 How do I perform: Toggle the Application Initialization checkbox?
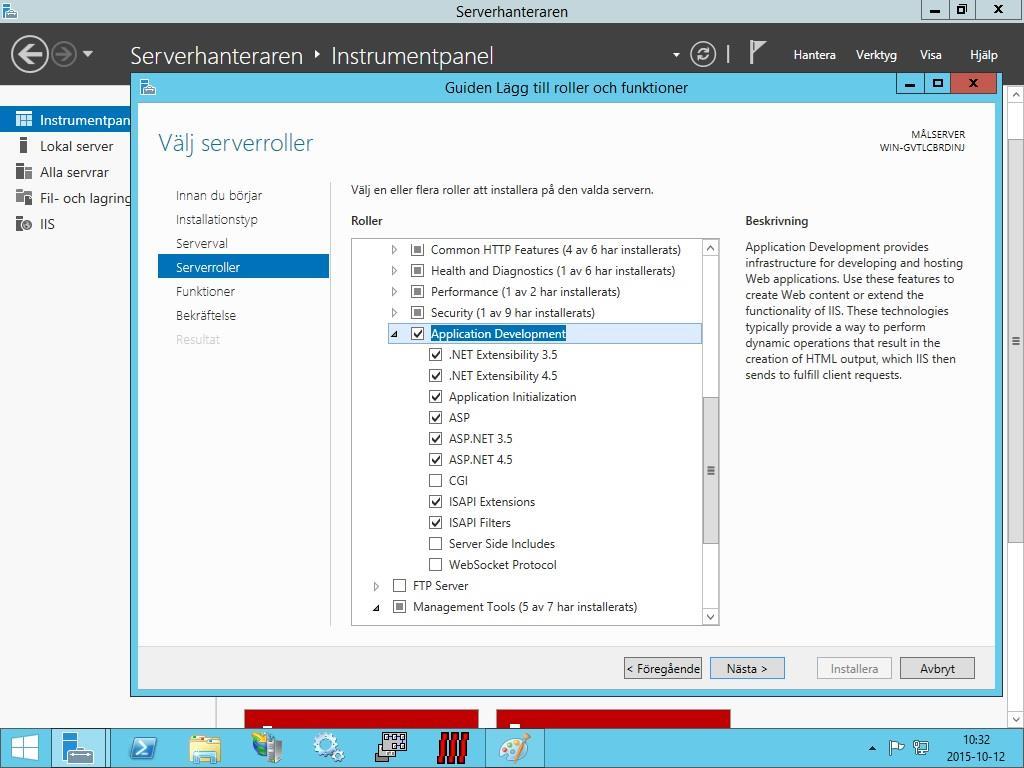pyautogui.click(x=436, y=396)
